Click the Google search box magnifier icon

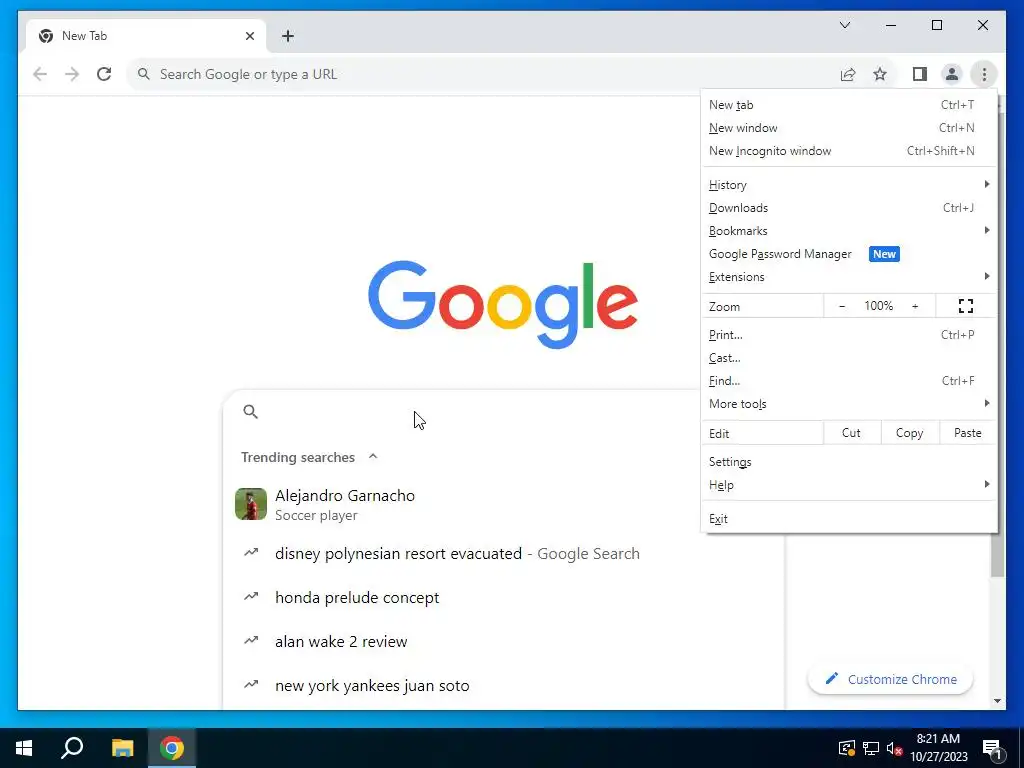point(250,411)
